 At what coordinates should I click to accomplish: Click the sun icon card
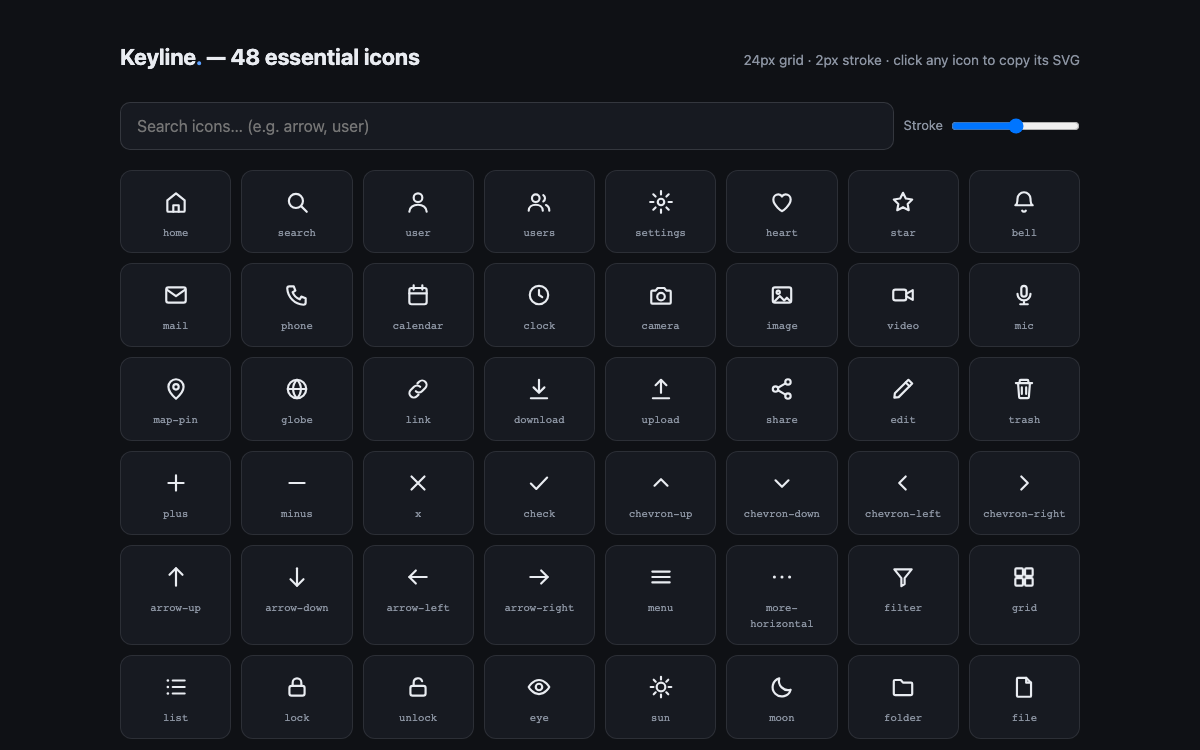[660, 697]
